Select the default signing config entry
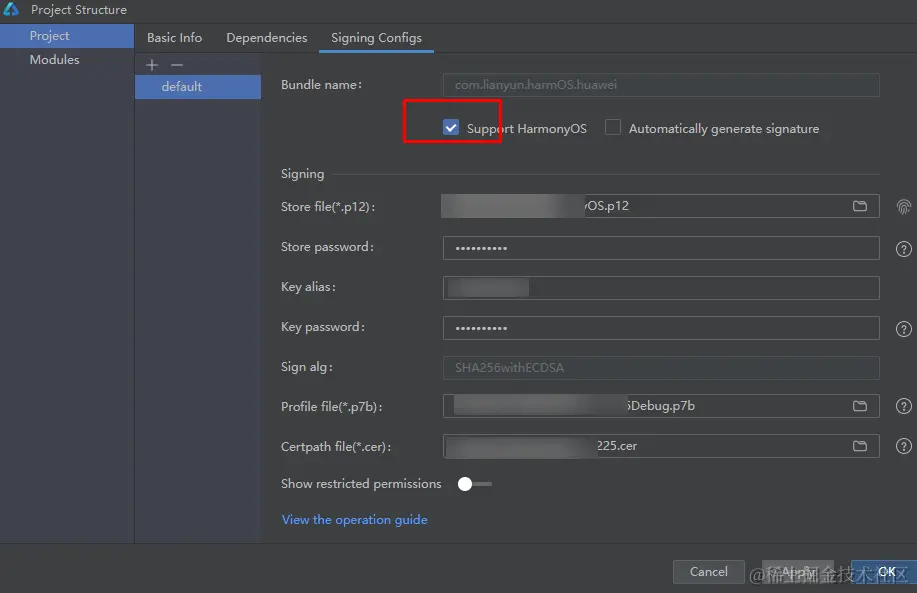Screen dimensions: 917x593 [x=198, y=87]
